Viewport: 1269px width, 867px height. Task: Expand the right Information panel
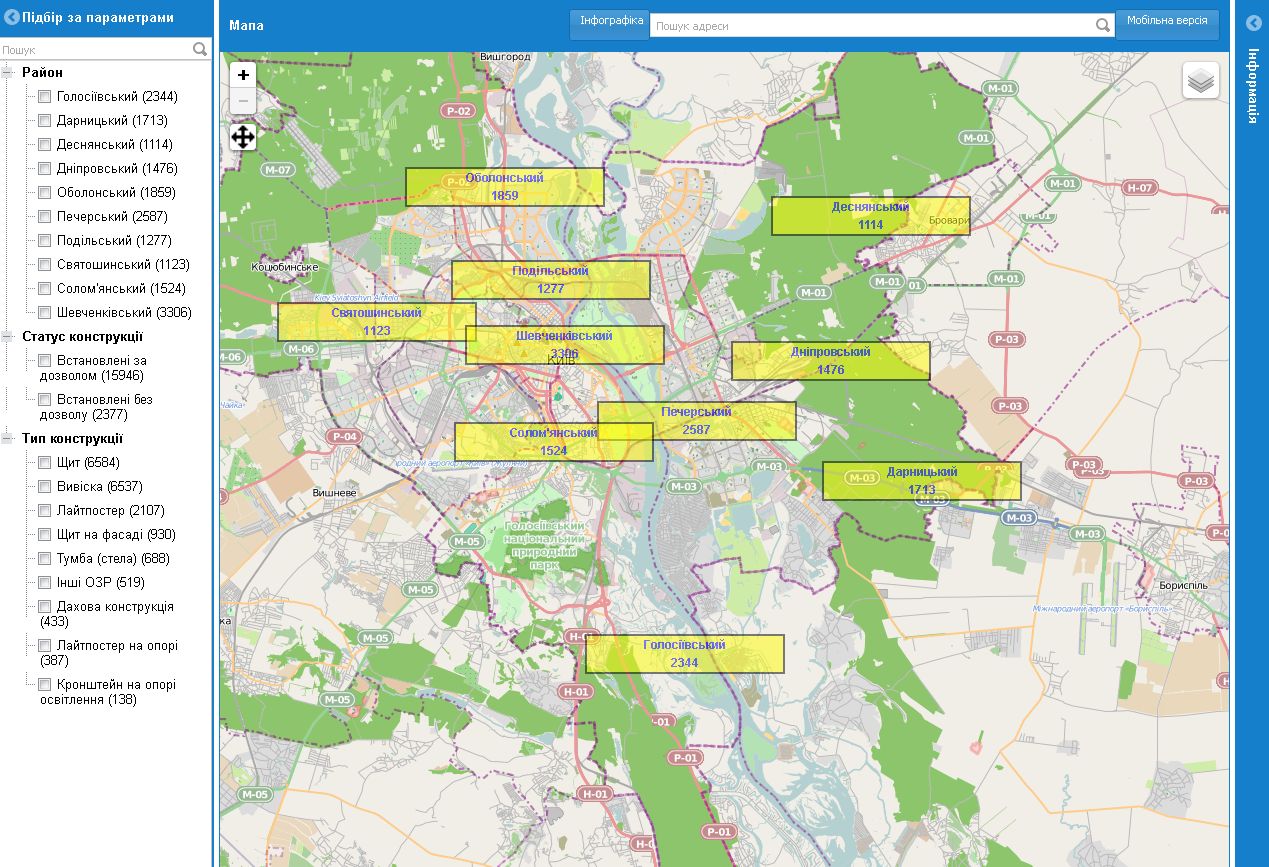click(x=1252, y=24)
